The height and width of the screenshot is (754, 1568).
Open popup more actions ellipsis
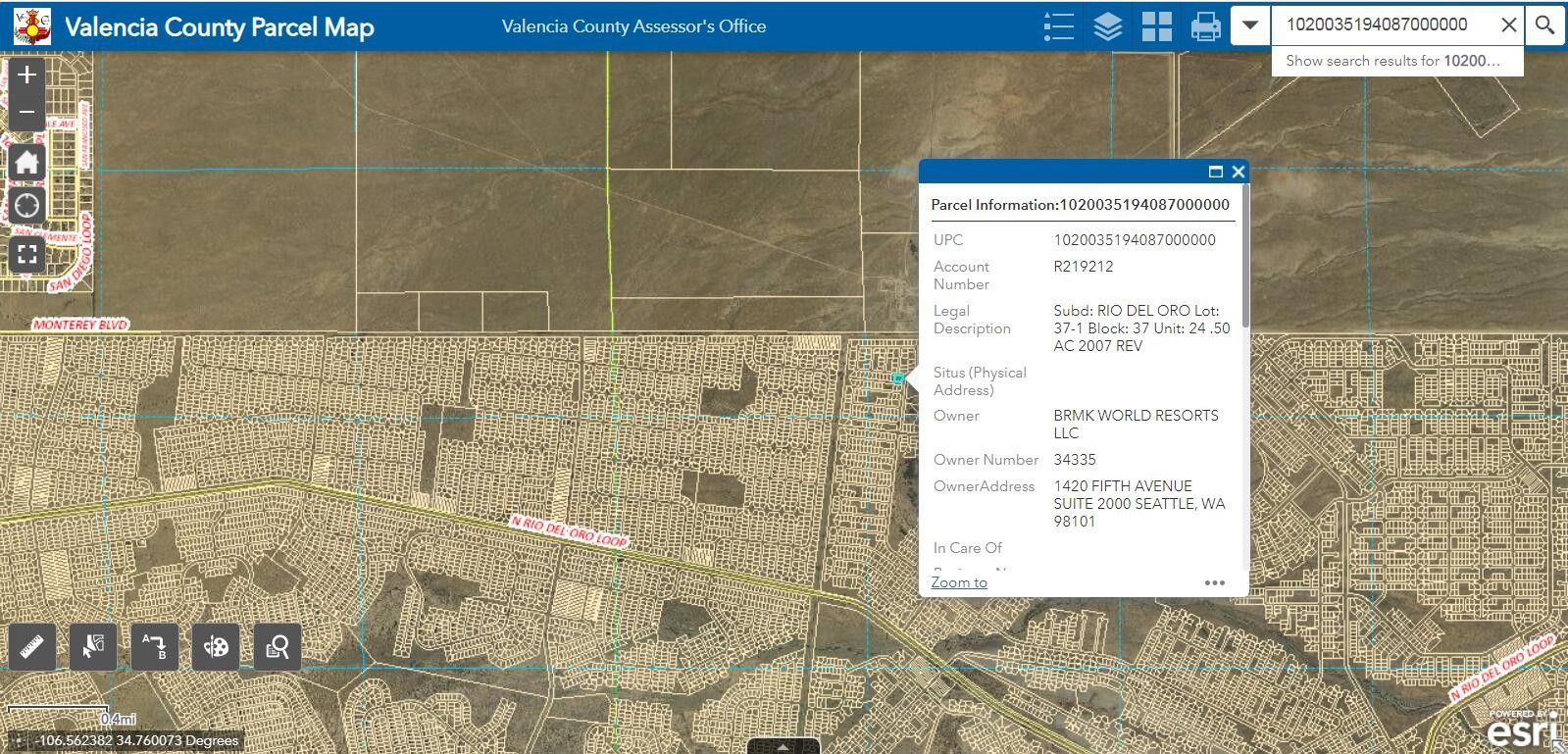(1215, 582)
